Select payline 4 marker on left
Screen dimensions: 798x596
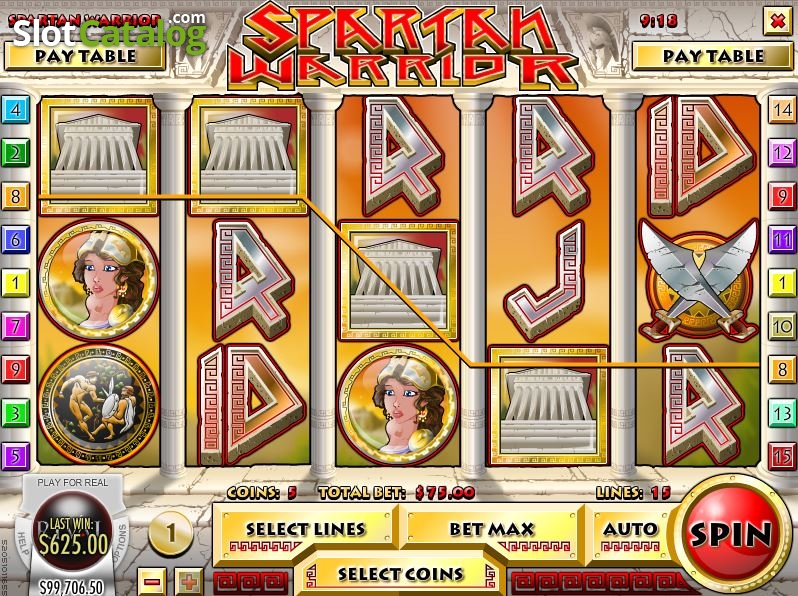click(16, 109)
